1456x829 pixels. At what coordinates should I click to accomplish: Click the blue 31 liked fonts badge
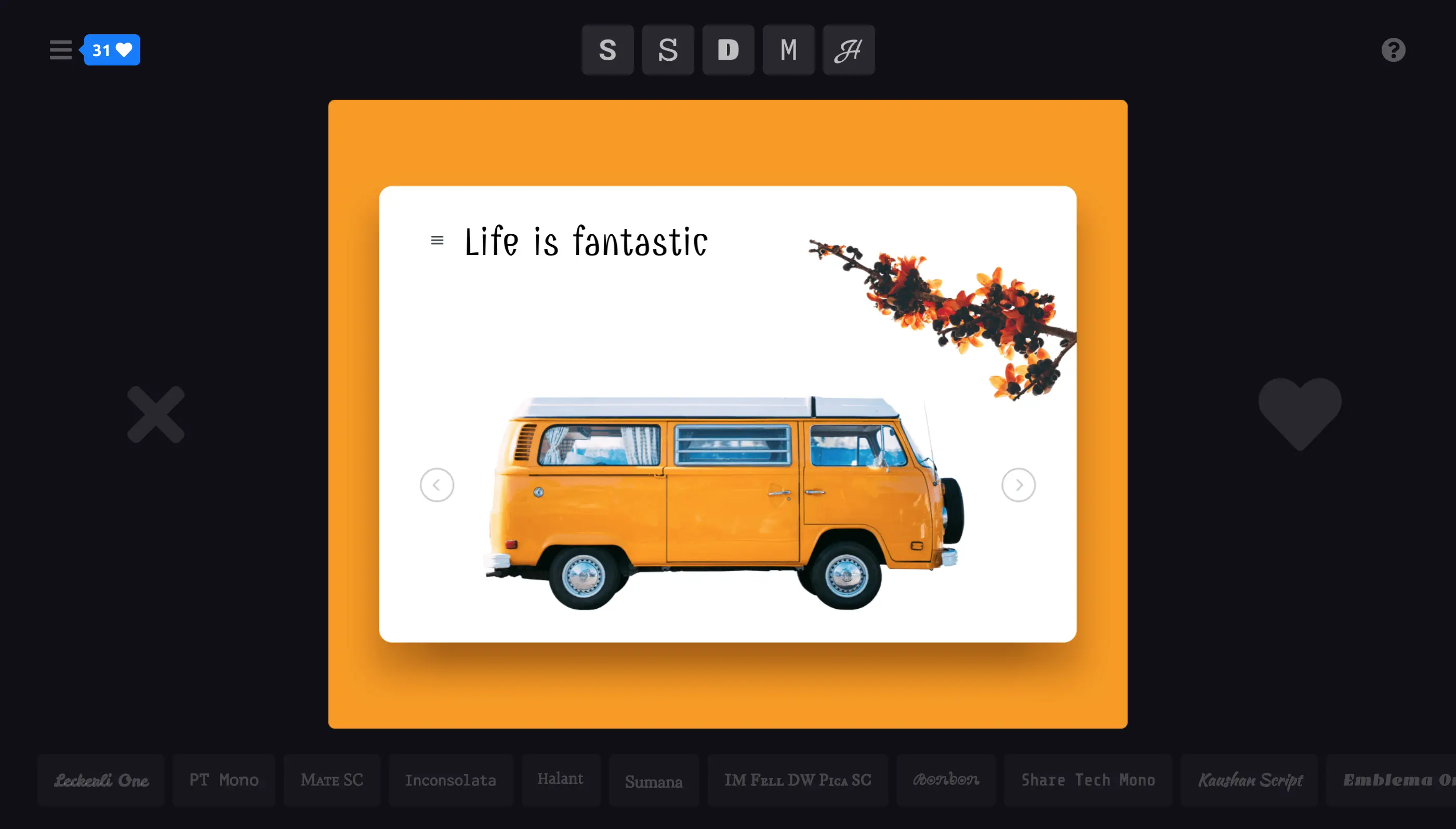pyautogui.click(x=112, y=50)
